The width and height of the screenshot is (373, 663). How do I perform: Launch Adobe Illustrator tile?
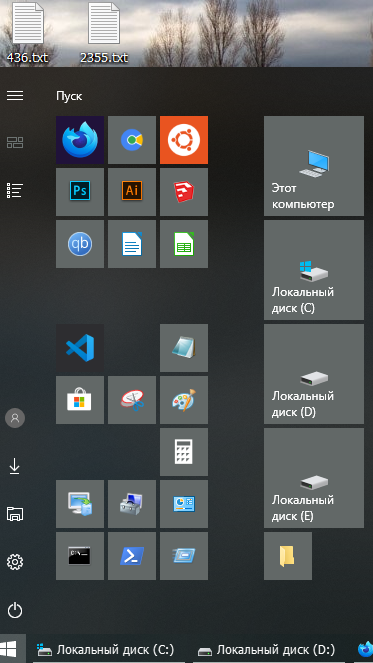coord(132,192)
